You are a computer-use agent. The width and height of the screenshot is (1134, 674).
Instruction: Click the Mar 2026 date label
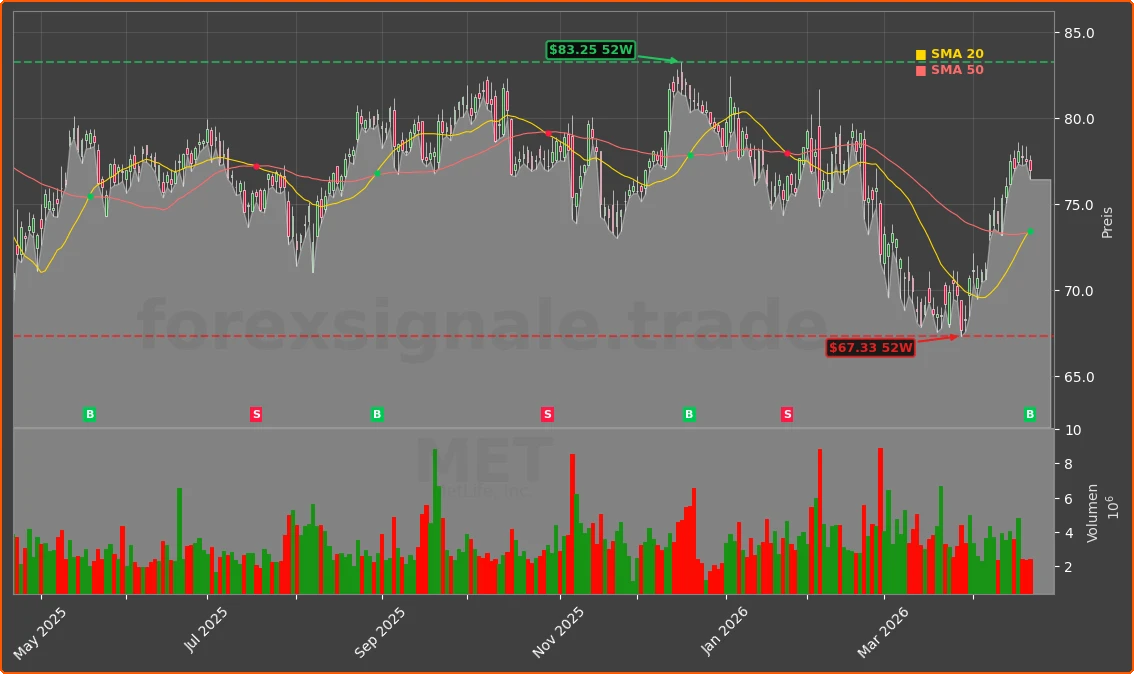click(882, 632)
